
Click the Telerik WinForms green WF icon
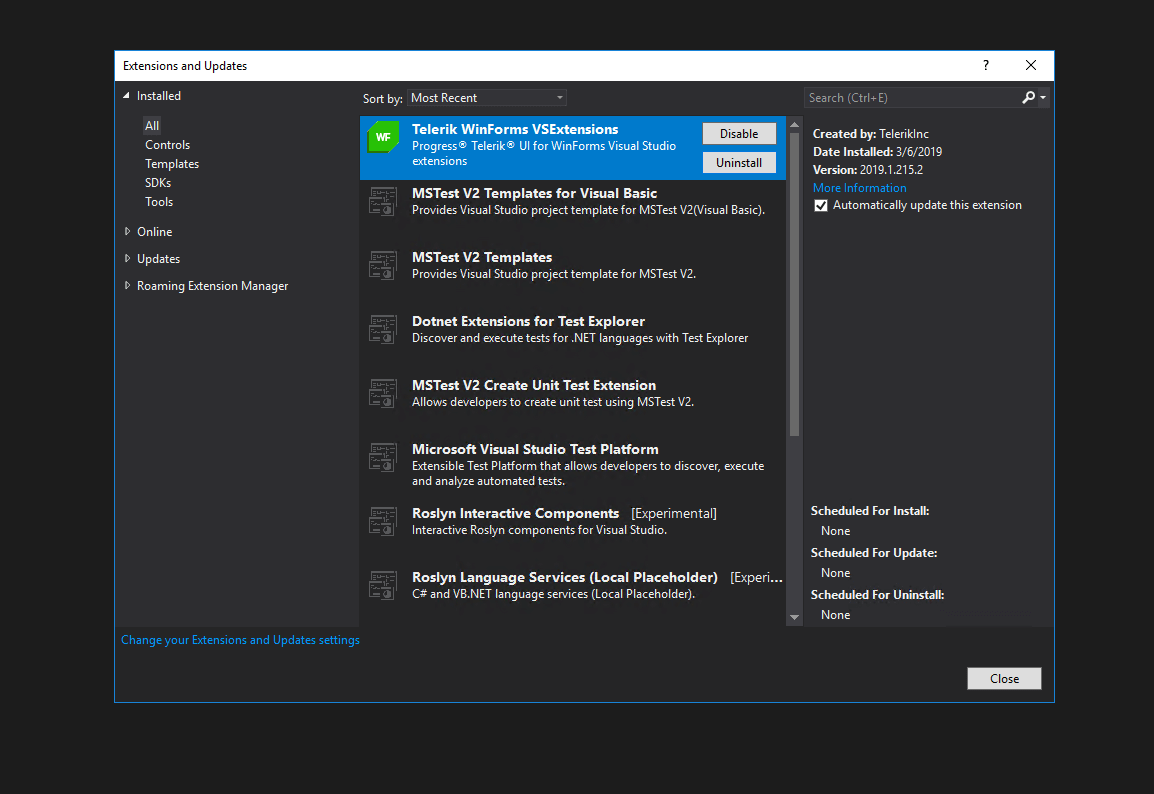tap(383, 137)
